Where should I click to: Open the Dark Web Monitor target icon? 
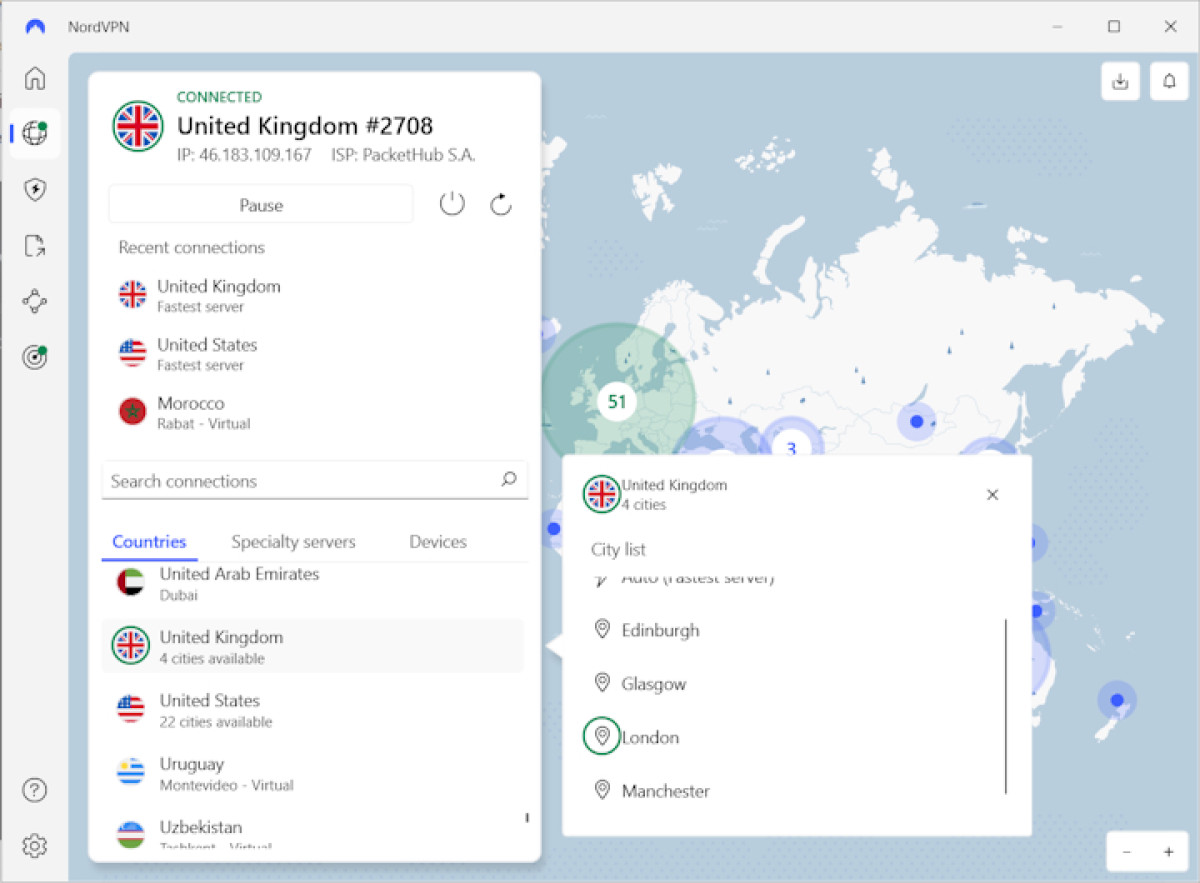click(x=35, y=358)
